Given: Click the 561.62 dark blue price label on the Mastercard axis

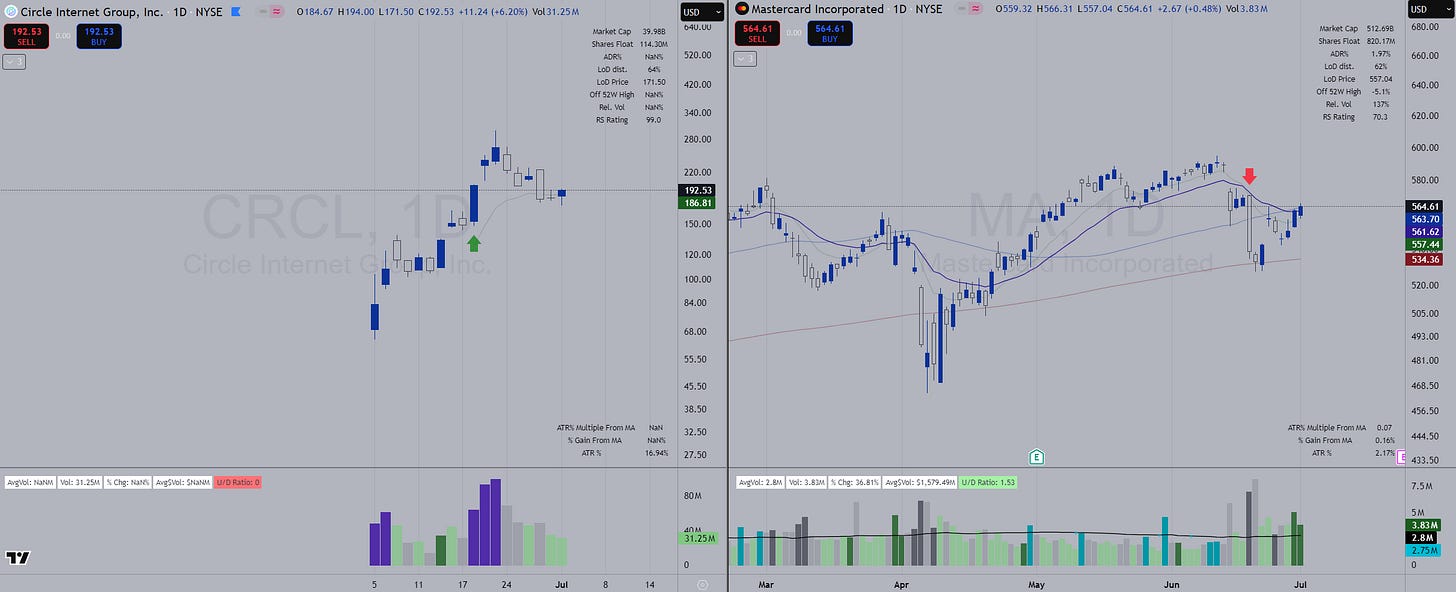Looking at the screenshot, I should [1426, 232].
